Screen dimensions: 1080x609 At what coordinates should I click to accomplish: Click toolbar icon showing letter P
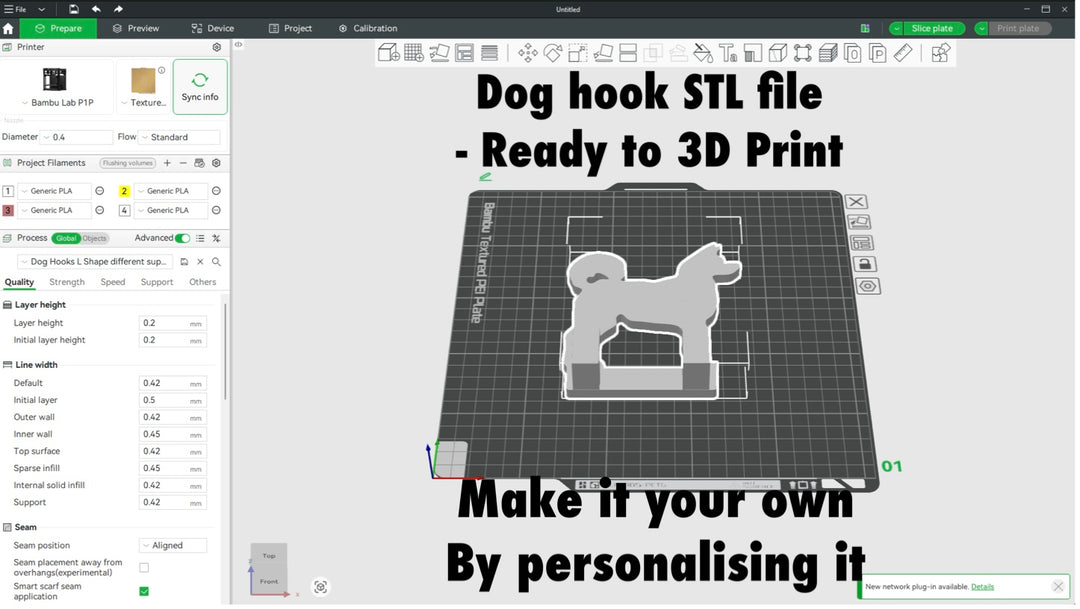tap(878, 53)
